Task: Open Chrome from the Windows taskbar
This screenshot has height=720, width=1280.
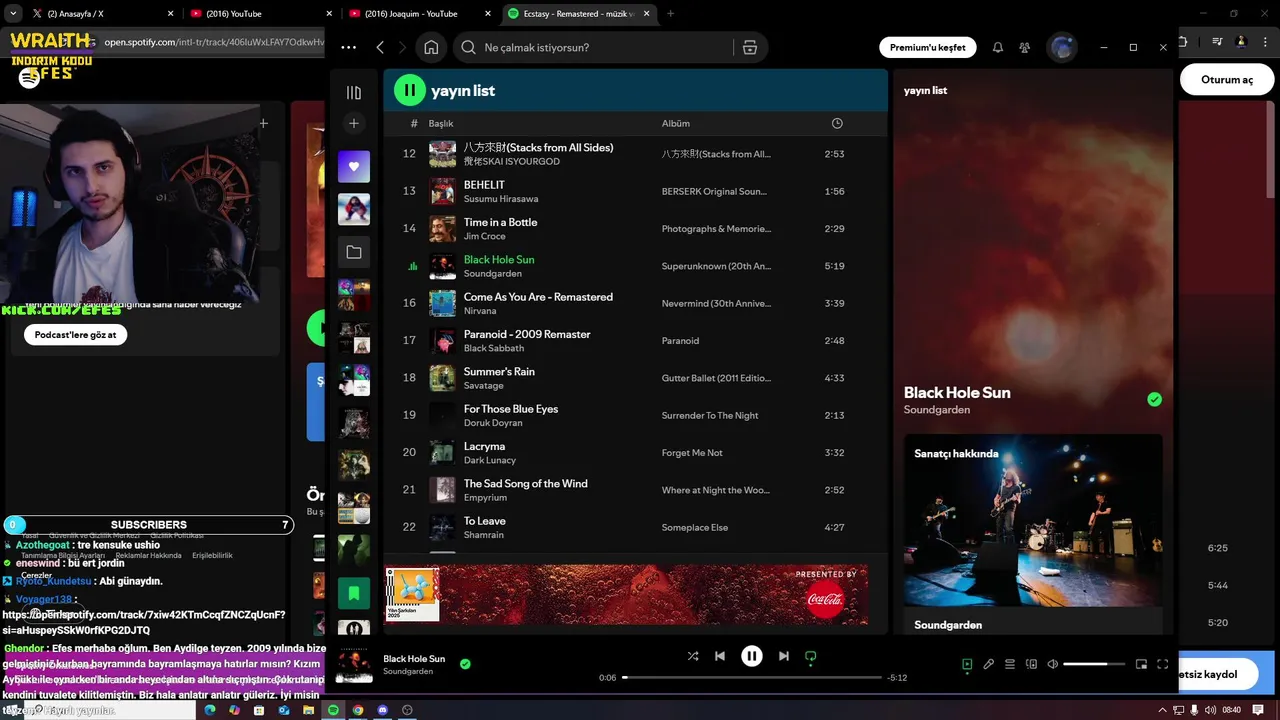Action: [x=358, y=710]
